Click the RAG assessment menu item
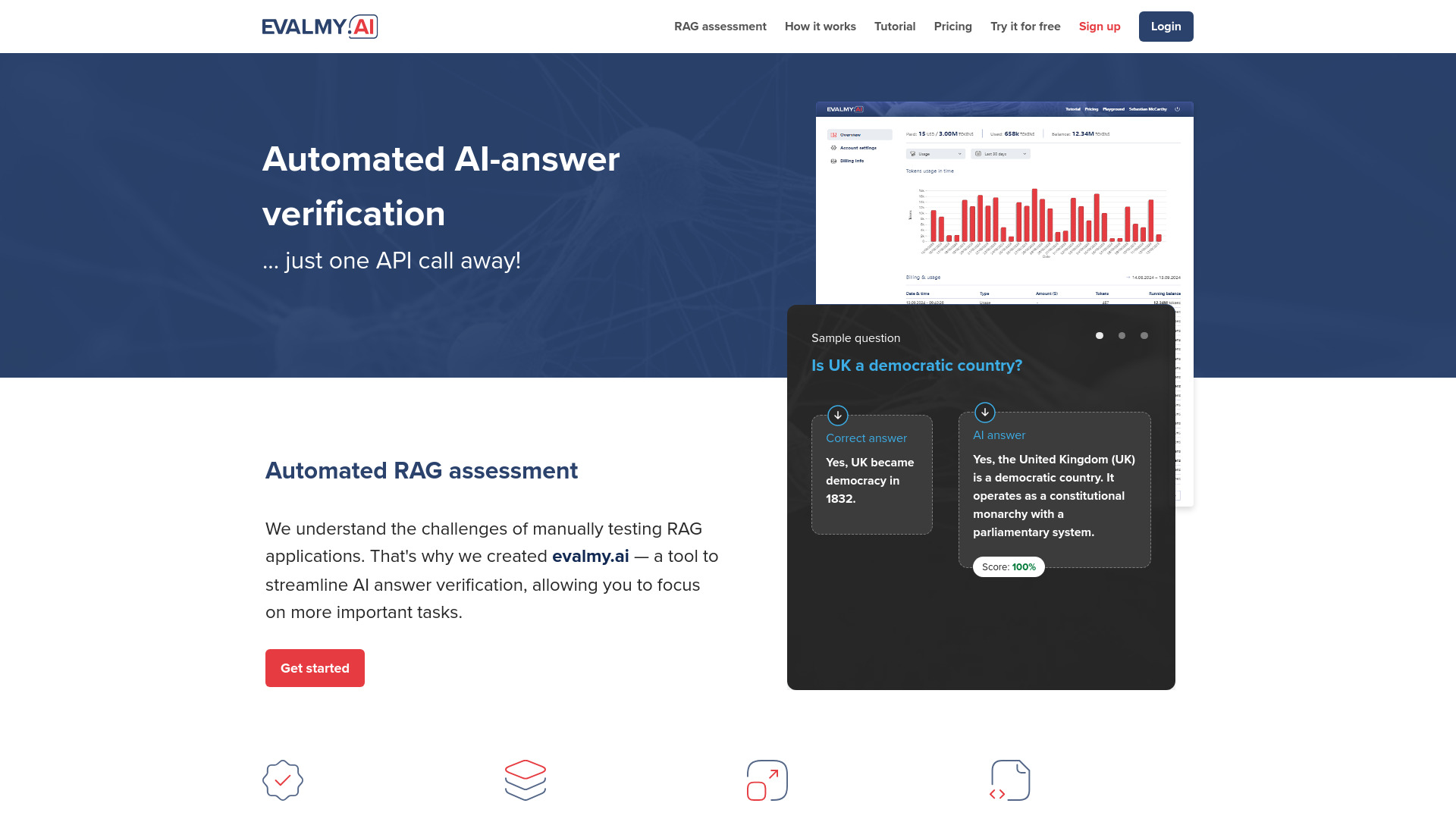This screenshot has width=1456, height=819. click(720, 26)
